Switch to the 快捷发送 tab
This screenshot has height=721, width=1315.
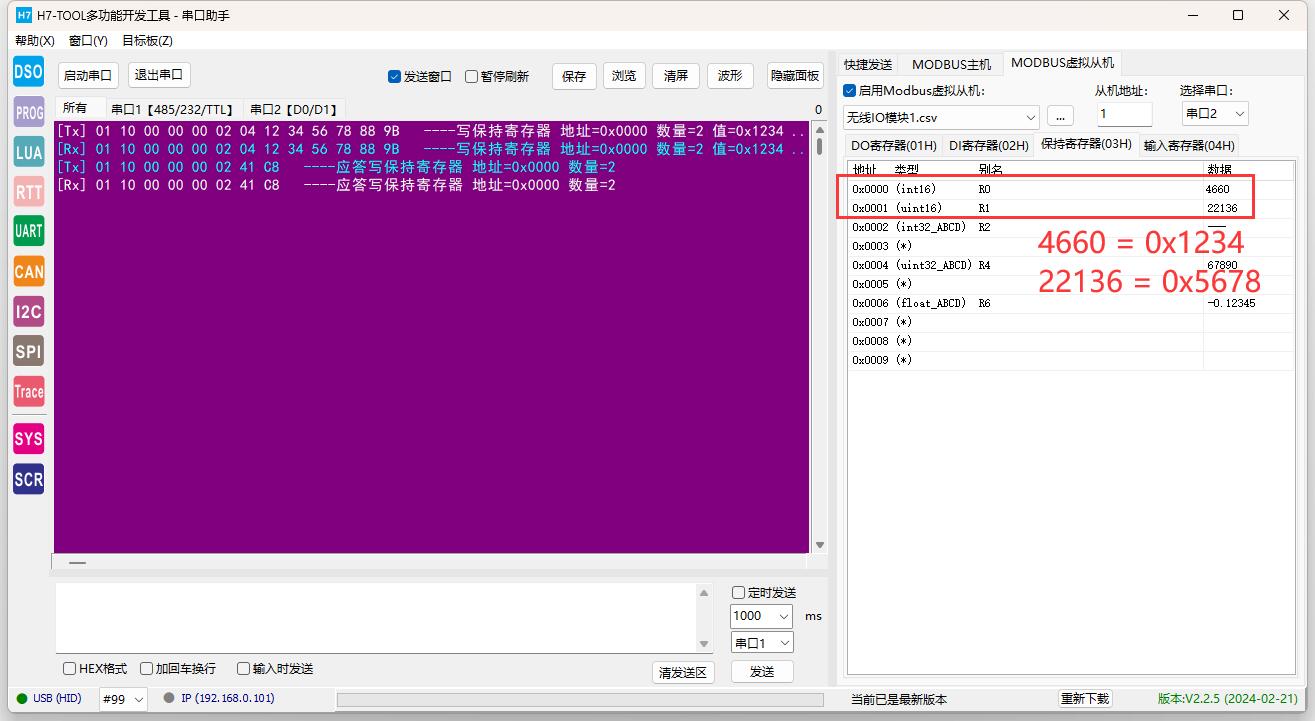pos(867,64)
